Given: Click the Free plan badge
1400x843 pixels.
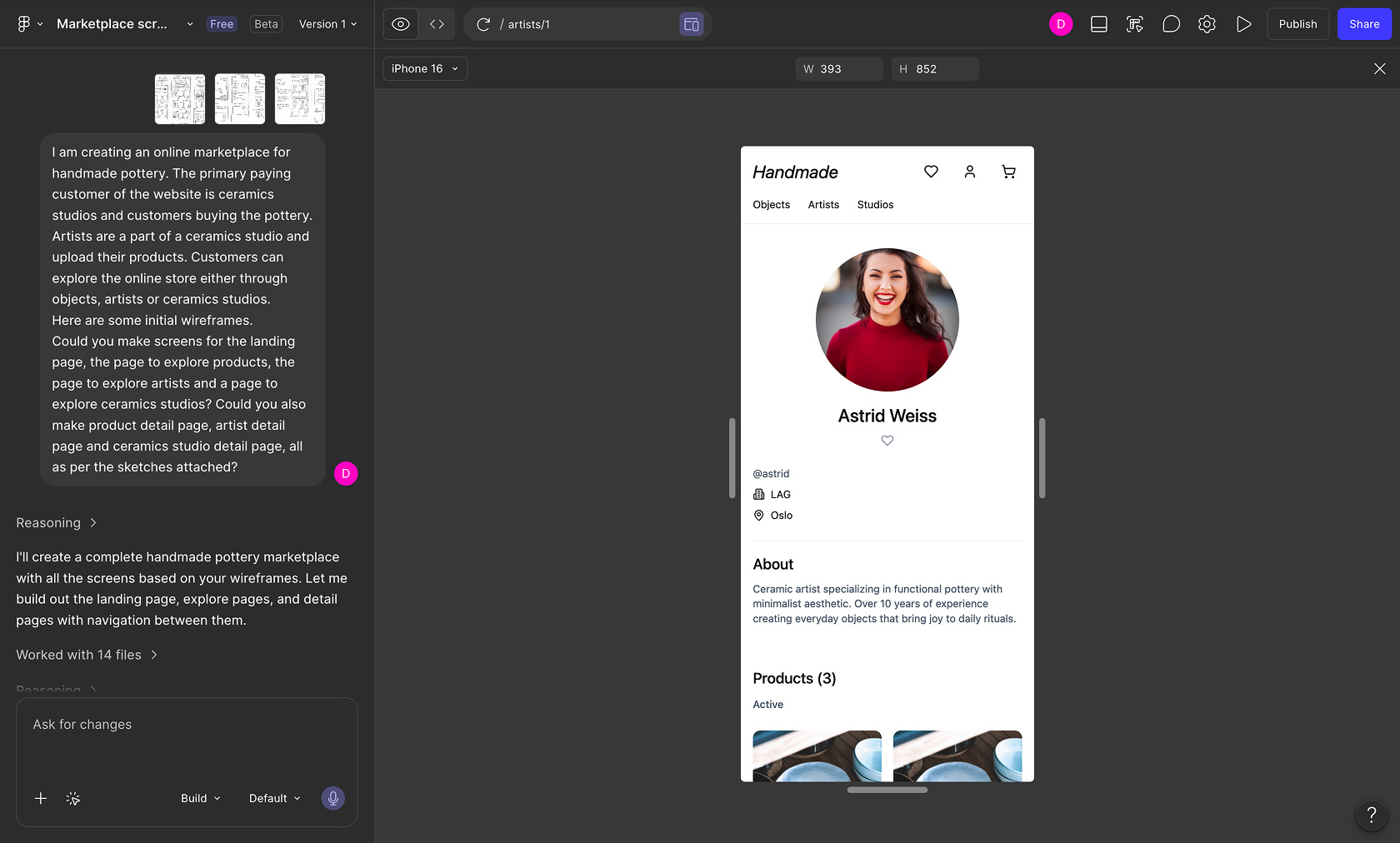Looking at the screenshot, I should pyautogui.click(x=222, y=24).
